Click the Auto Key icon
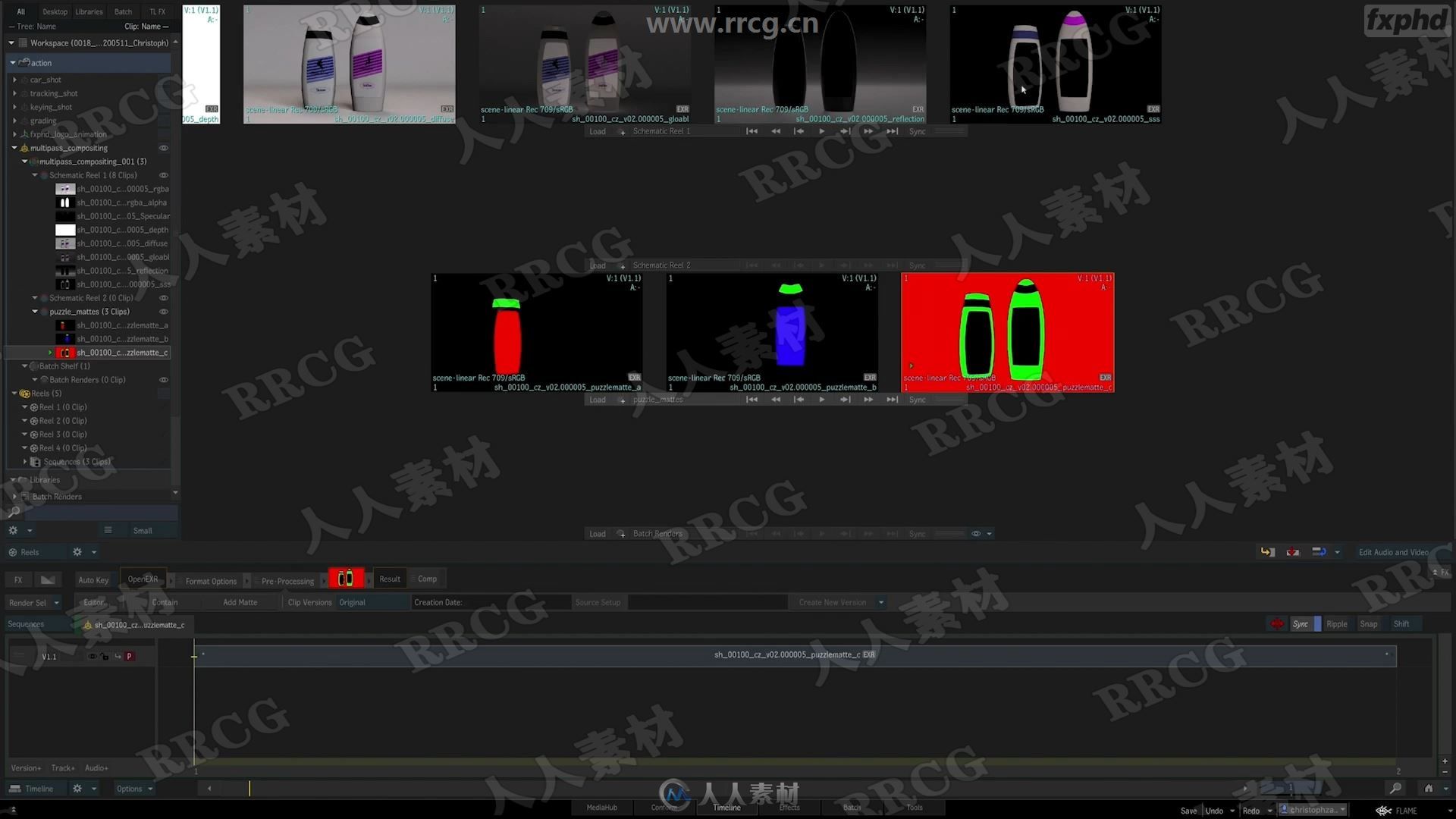This screenshot has width=1456, height=819. 93,578
